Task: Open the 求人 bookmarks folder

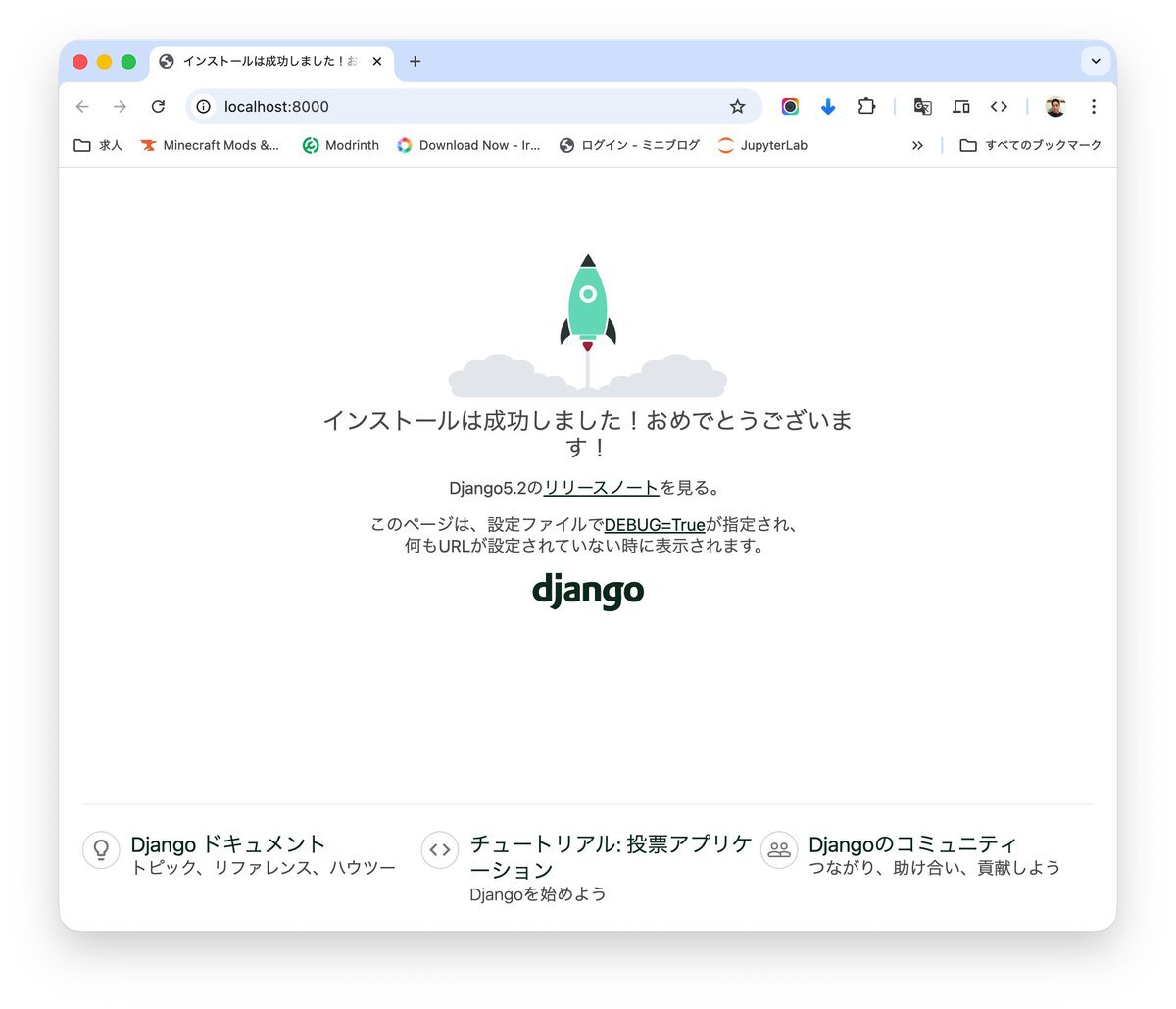Action: pyautogui.click(x=98, y=145)
